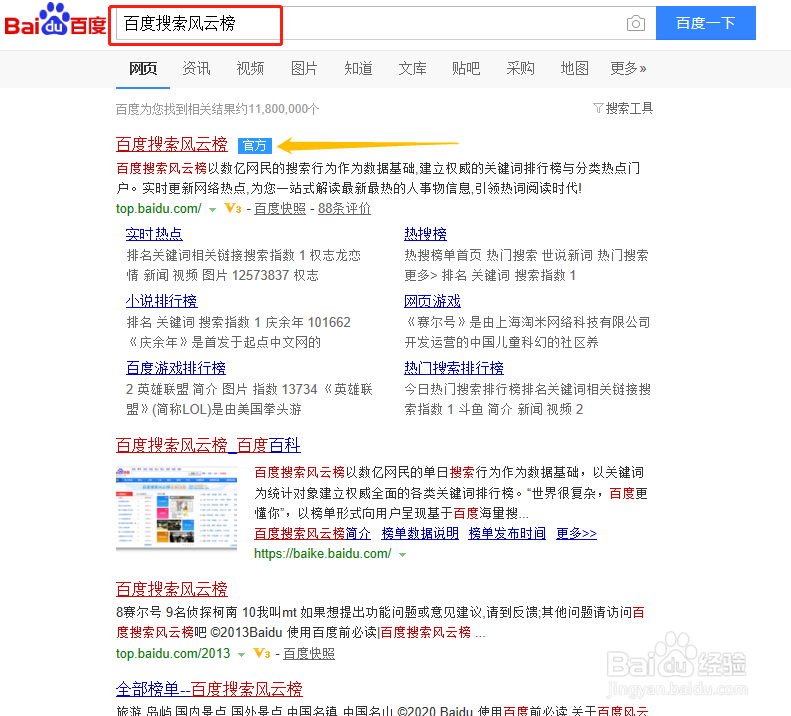Open the official 百度搜索风云榜 result title
Screen dimensions: 791x716
172,144
